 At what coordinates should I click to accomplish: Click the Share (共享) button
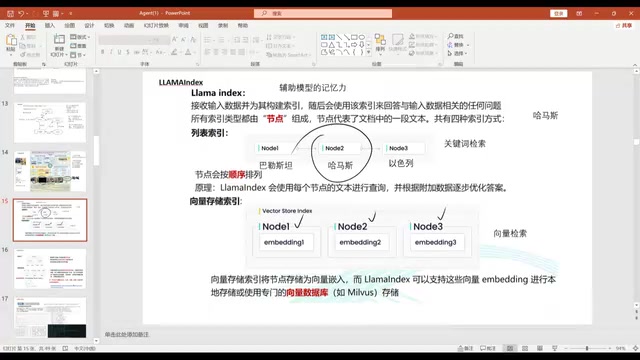pyautogui.click(x=624, y=25)
